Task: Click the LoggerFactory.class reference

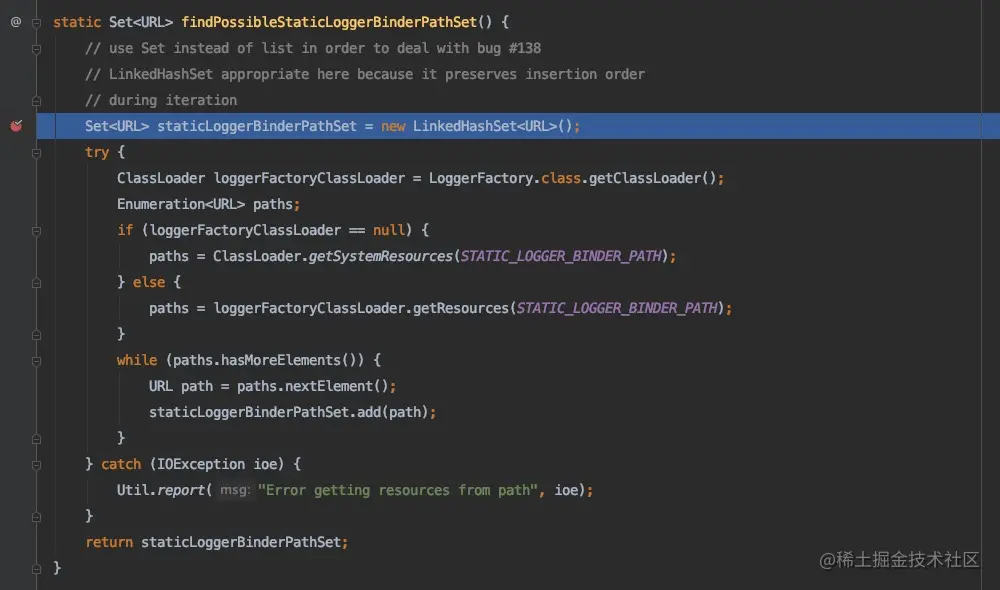Action: [x=504, y=178]
